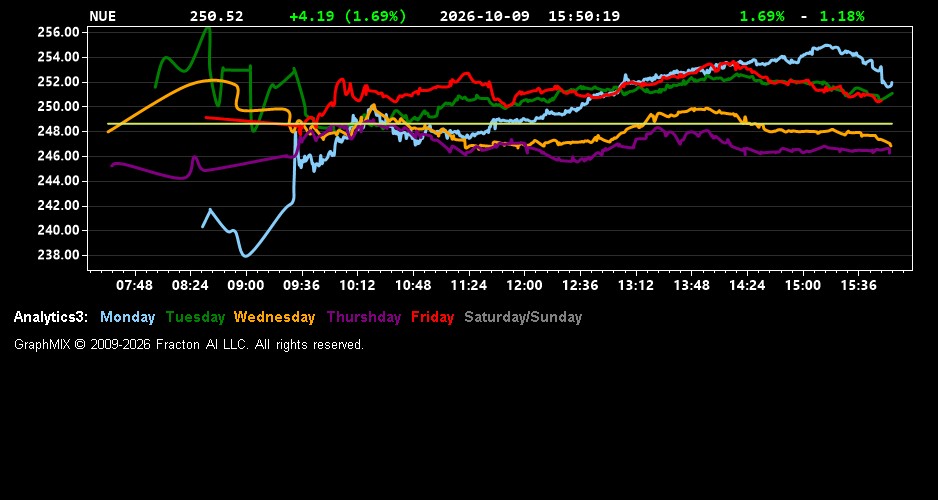
Task: Click the 15:36 time axis label
Action: tap(859, 285)
